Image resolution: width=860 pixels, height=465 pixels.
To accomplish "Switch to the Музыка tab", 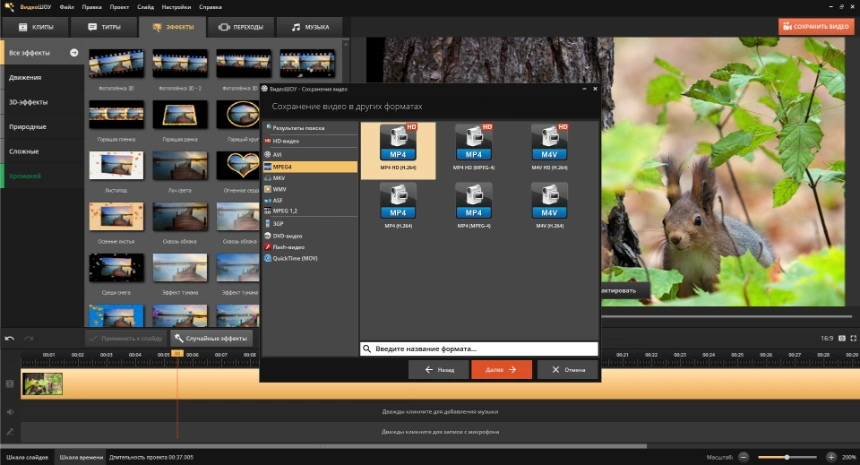I will (310, 27).
